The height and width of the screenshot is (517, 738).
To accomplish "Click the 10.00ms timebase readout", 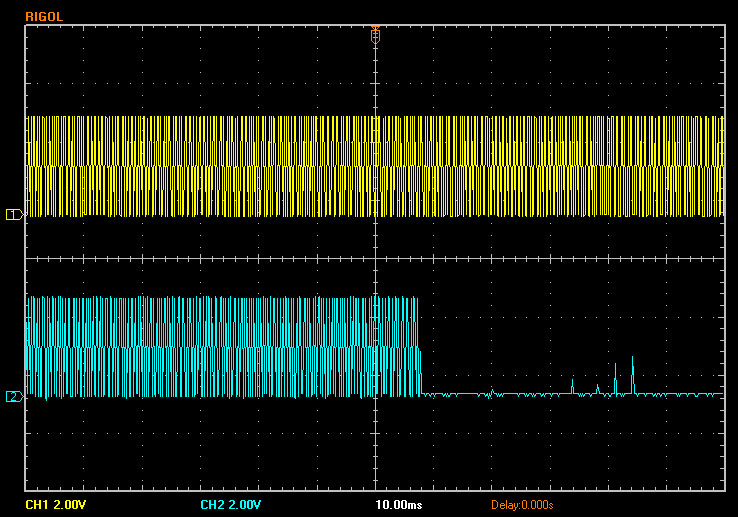I will click(x=398, y=504).
